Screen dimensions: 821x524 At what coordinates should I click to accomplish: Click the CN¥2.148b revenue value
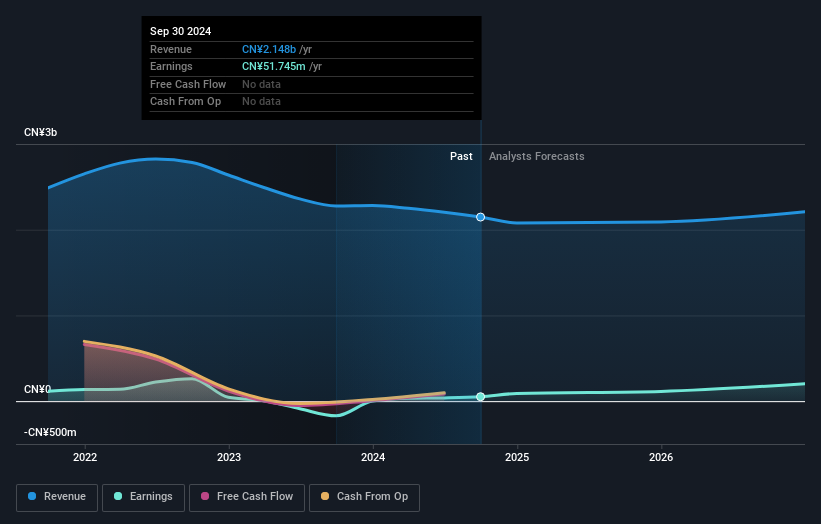pyautogui.click(x=269, y=49)
